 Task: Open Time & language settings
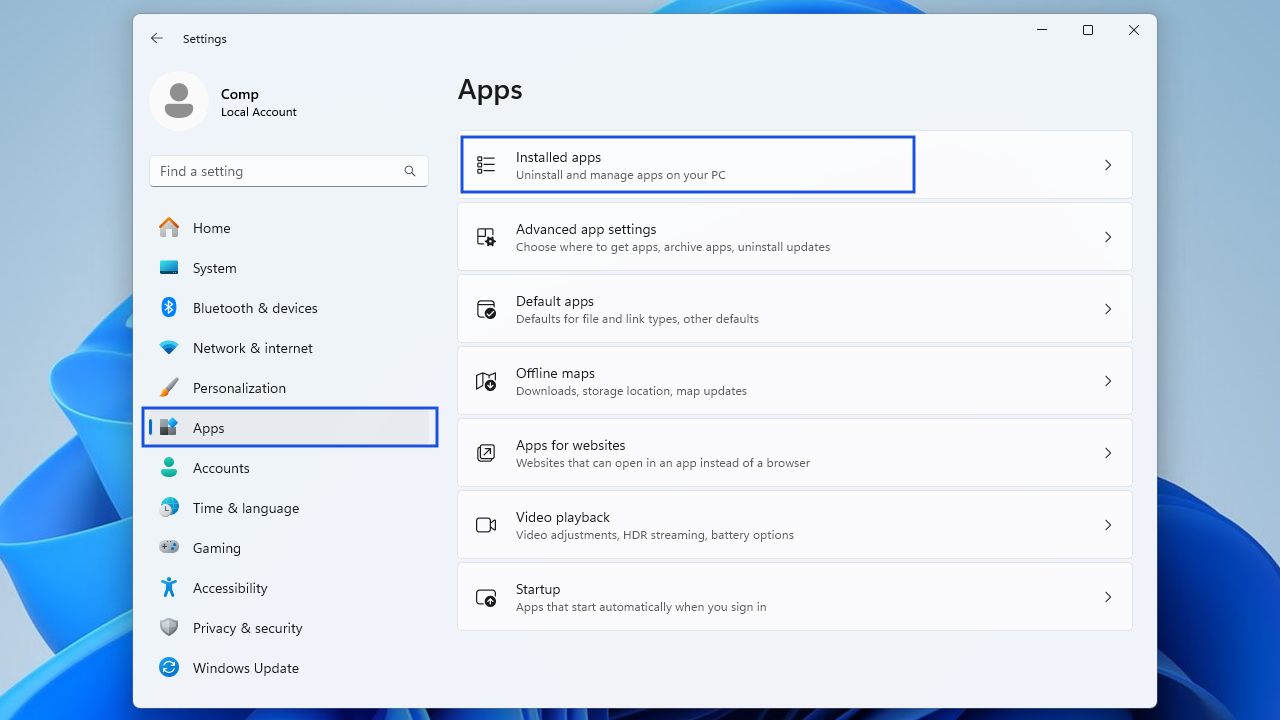(x=289, y=508)
